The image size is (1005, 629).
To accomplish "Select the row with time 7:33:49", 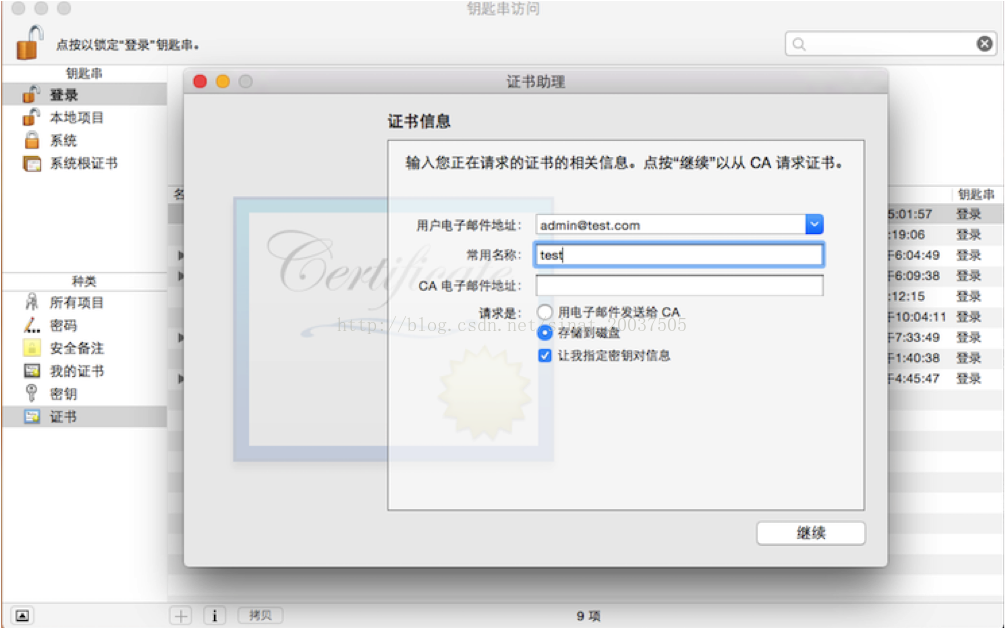I will [945, 337].
